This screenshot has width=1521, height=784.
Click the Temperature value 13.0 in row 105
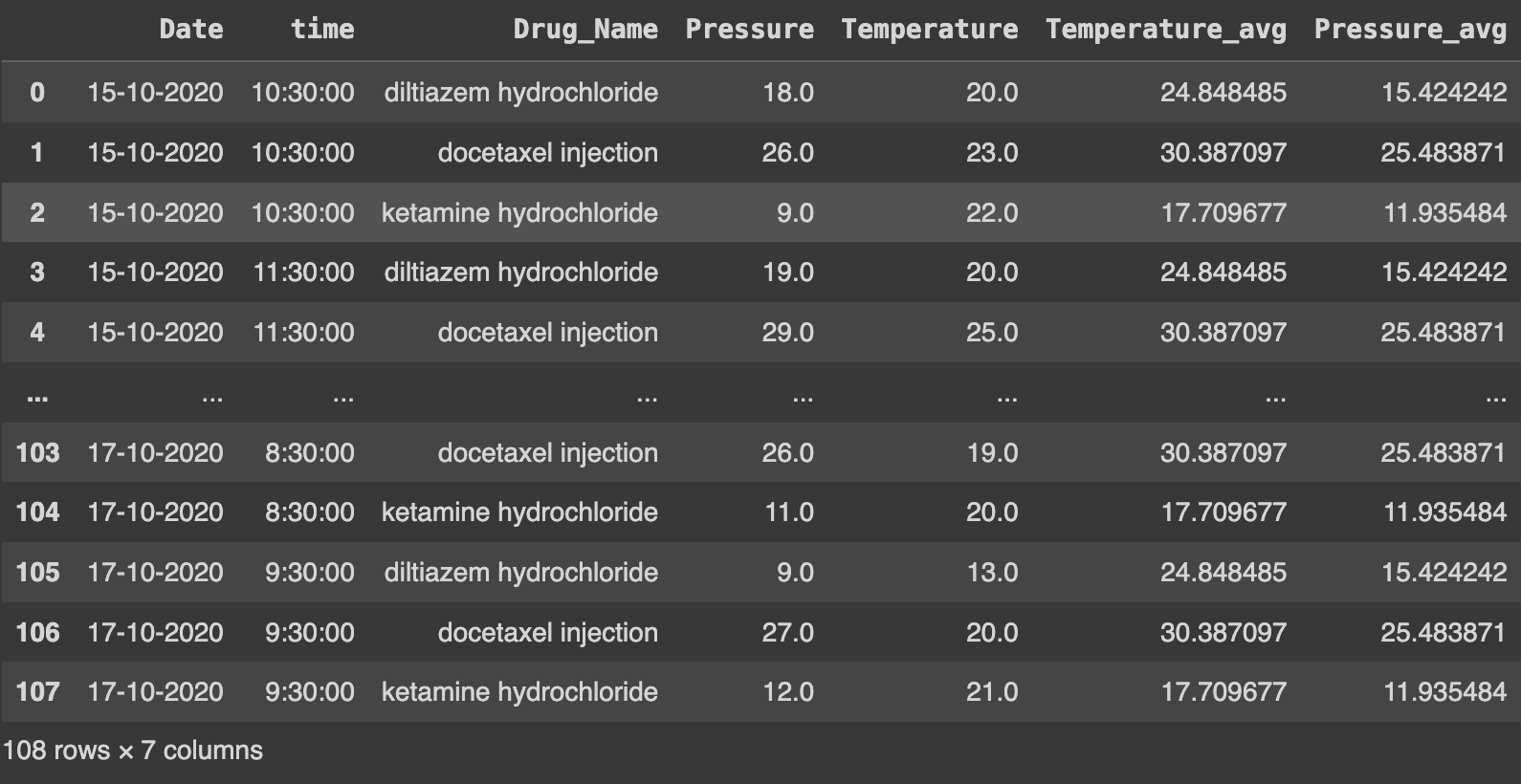click(x=991, y=573)
